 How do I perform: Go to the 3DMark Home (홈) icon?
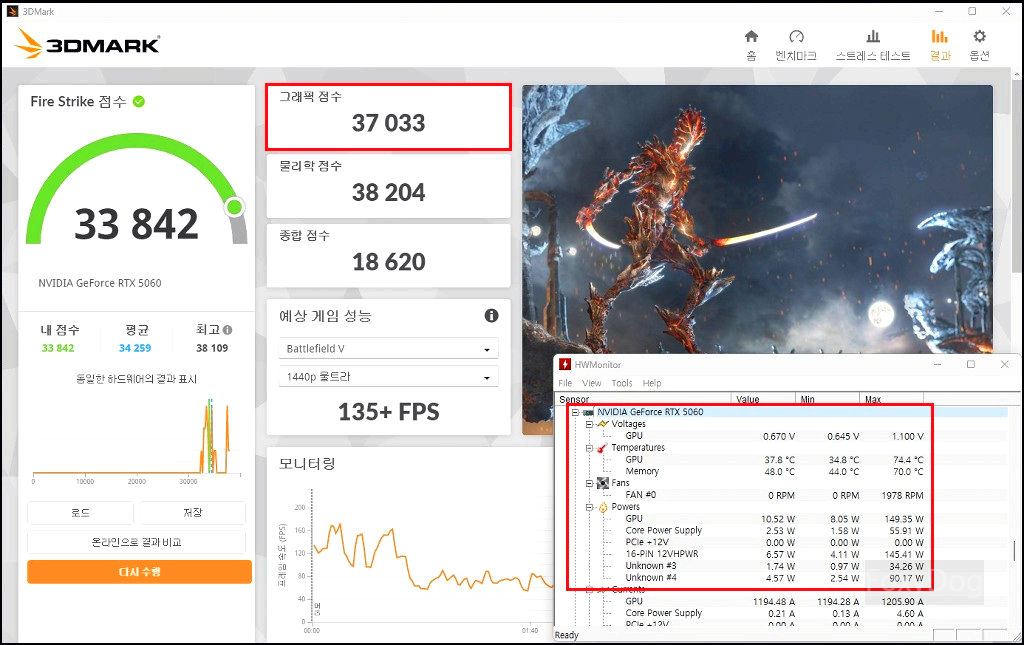(752, 37)
